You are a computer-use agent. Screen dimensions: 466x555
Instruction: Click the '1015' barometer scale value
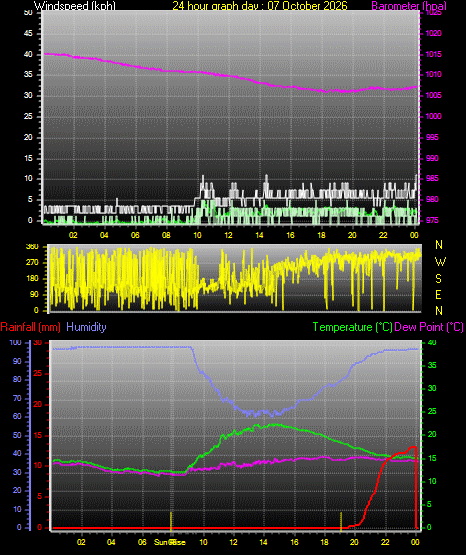pos(433,54)
